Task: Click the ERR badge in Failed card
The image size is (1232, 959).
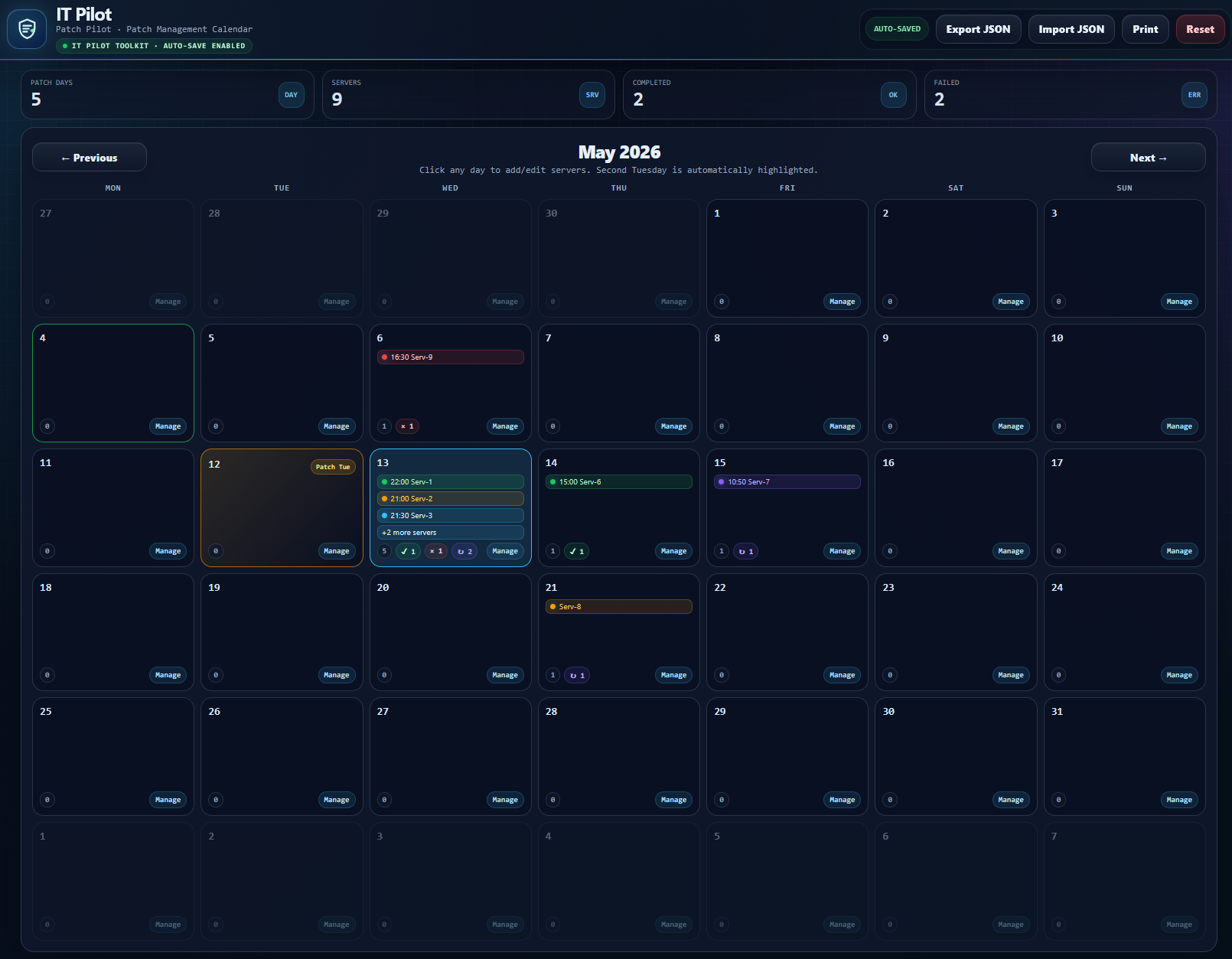Action: coord(1195,95)
